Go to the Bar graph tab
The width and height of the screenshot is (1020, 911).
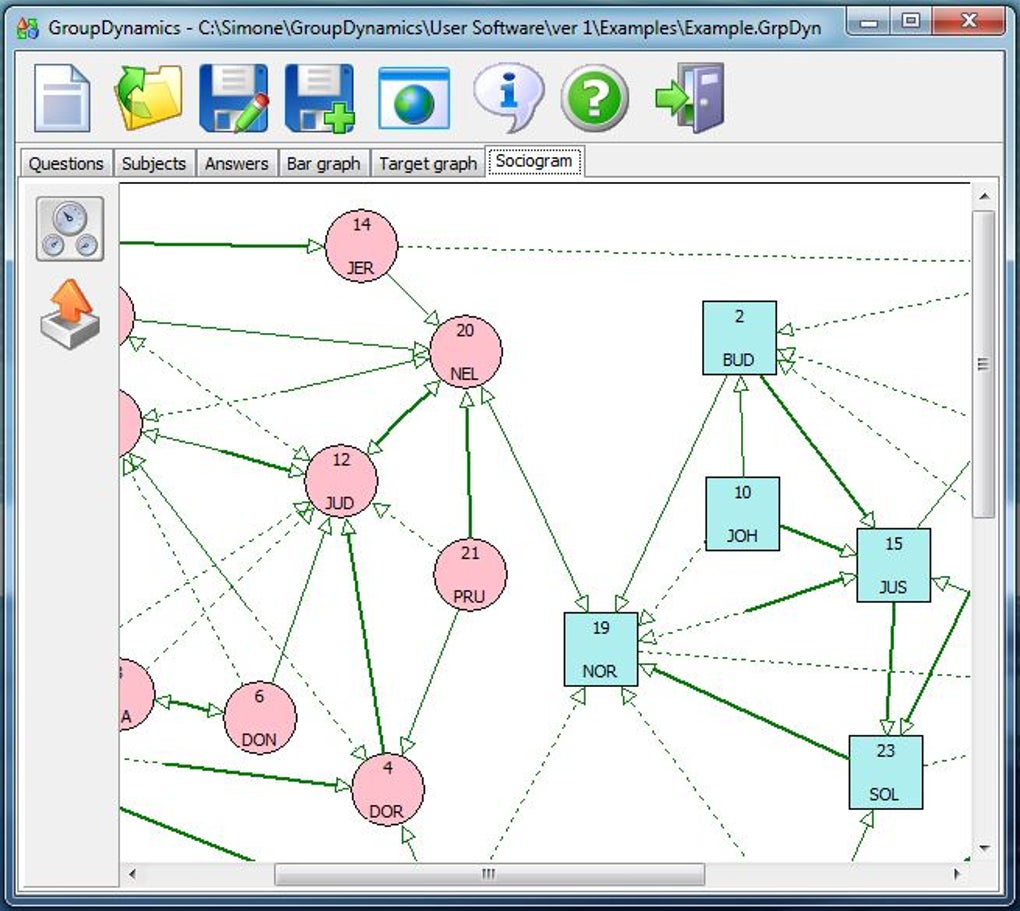click(x=324, y=163)
